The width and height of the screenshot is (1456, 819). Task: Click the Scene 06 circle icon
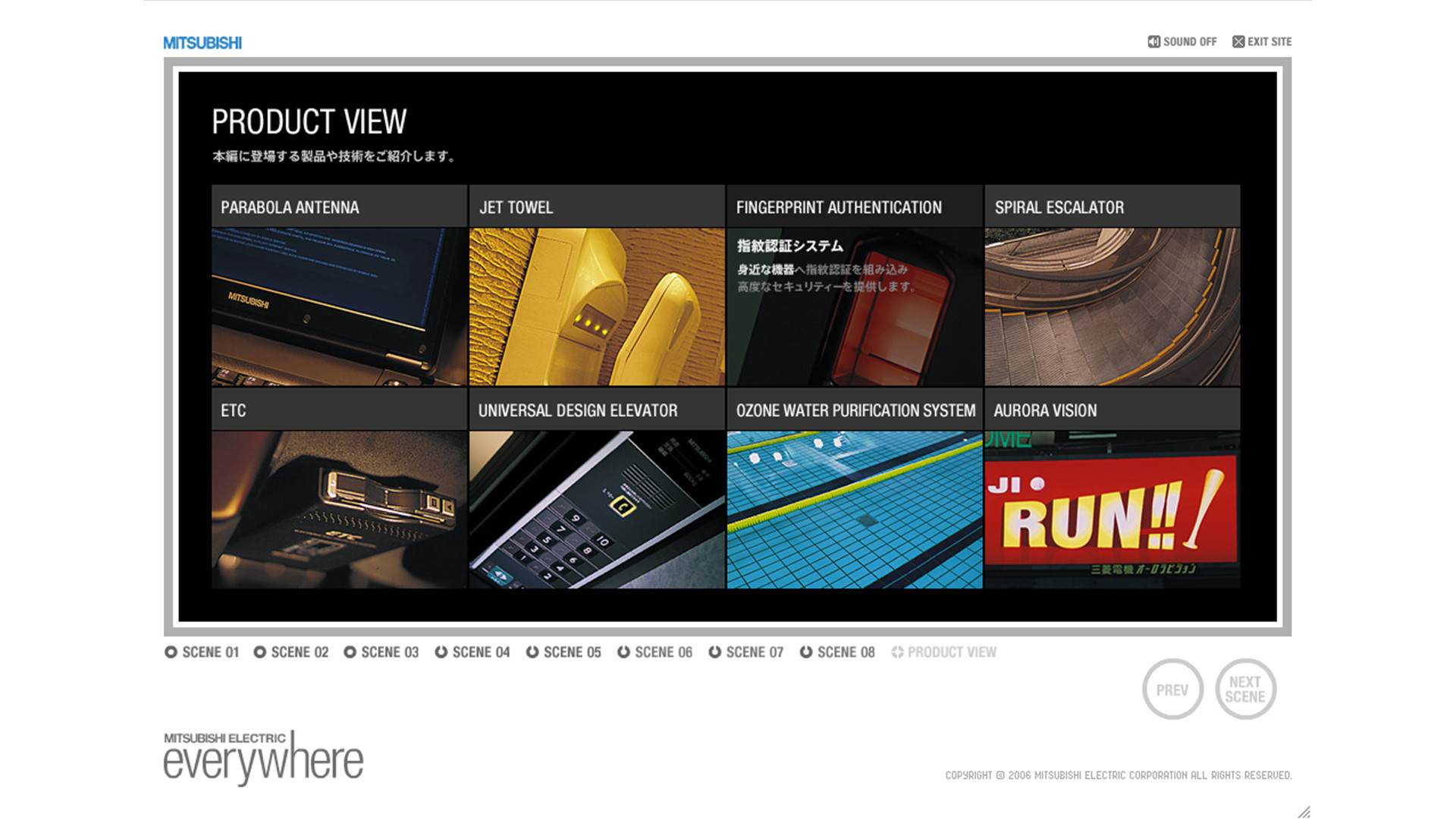623,652
